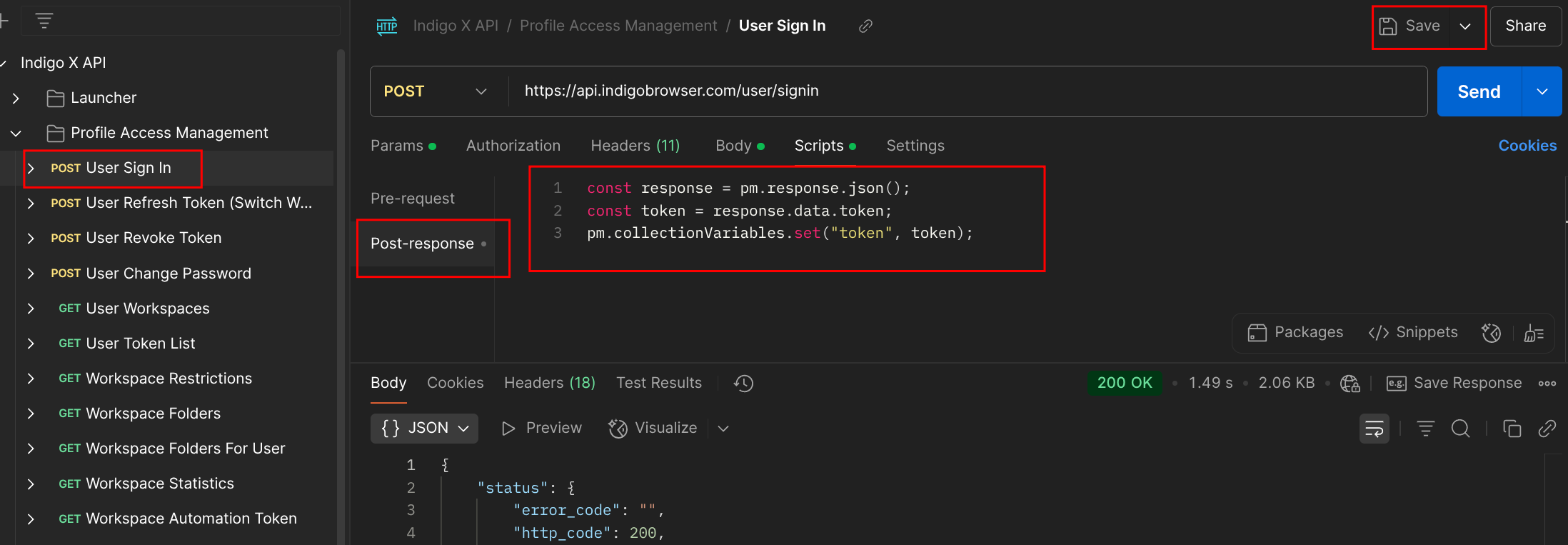Expand User Revoke Token examples chevron
The width and height of the screenshot is (1568, 545).
click(x=30, y=238)
